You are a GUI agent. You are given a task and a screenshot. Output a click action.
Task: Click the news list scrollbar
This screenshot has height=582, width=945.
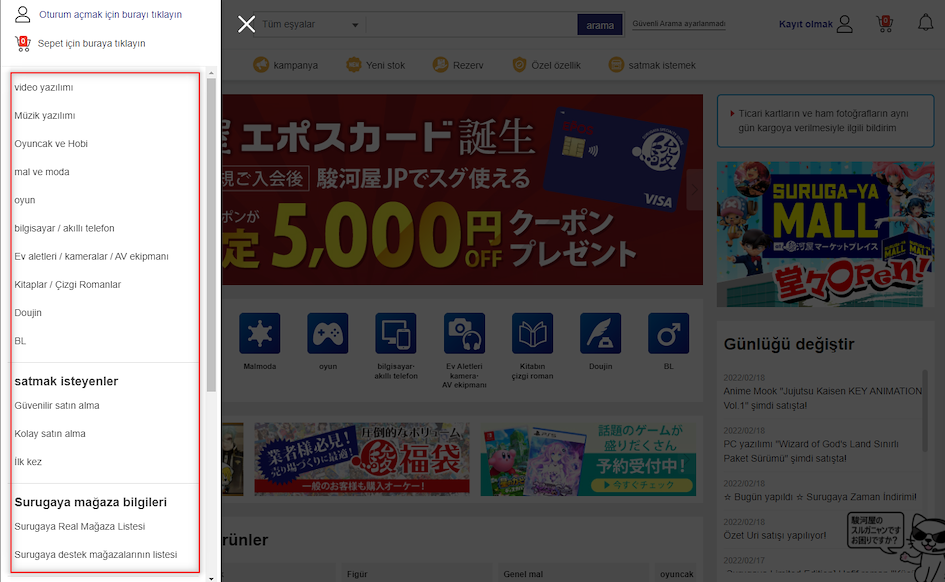pos(925,411)
